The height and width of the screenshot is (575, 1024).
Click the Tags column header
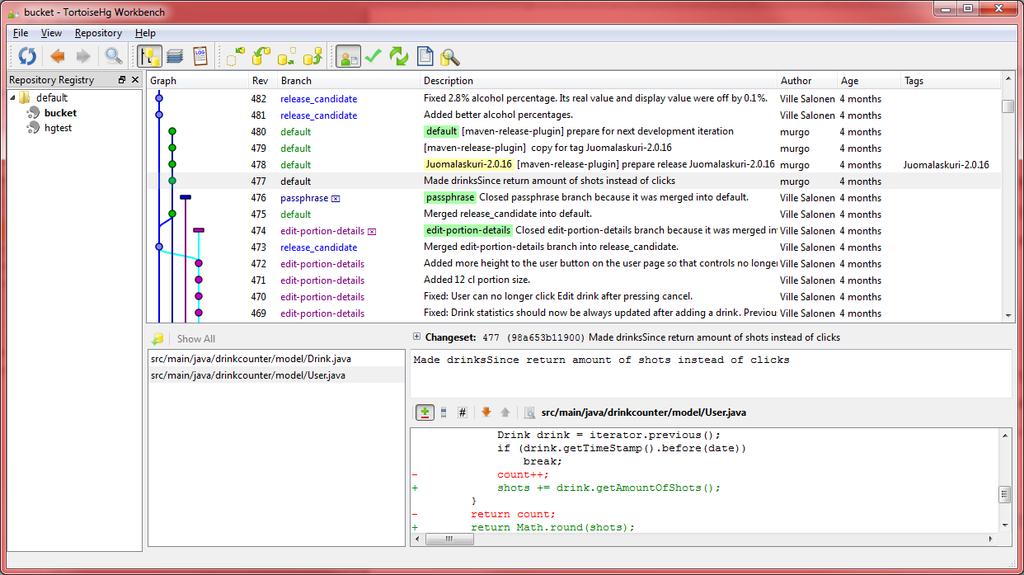(x=950, y=80)
